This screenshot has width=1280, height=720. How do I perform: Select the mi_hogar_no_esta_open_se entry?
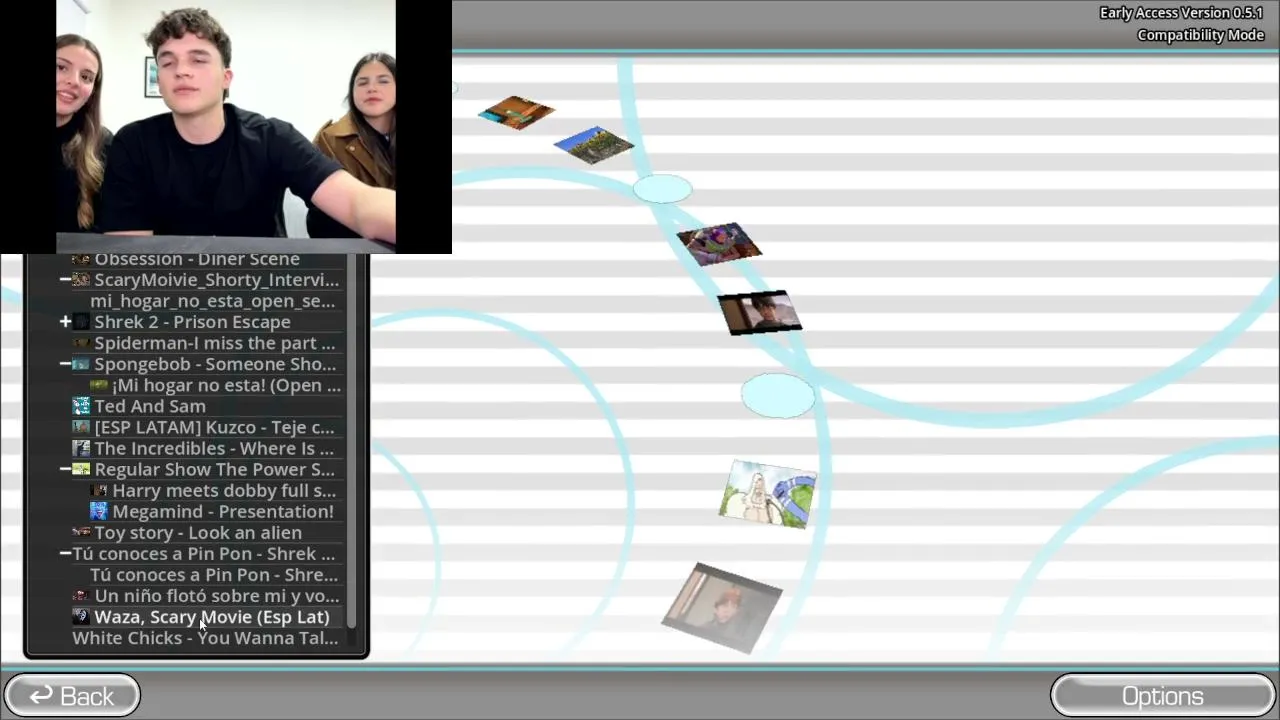coord(213,301)
